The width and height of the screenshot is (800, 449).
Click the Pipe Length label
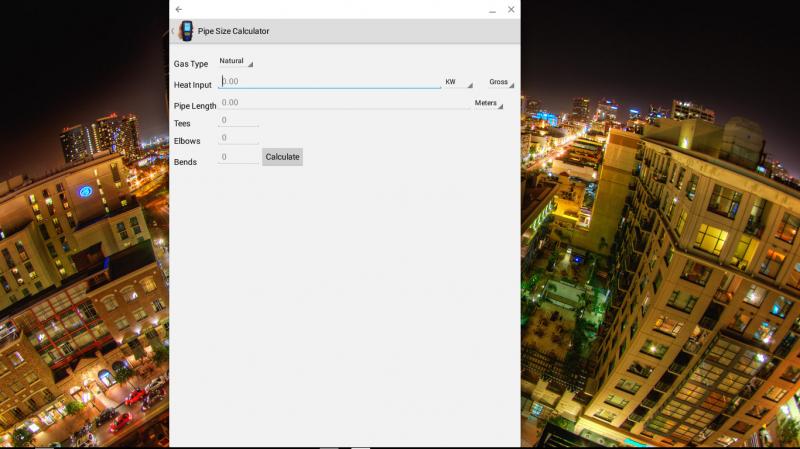coord(195,105)
